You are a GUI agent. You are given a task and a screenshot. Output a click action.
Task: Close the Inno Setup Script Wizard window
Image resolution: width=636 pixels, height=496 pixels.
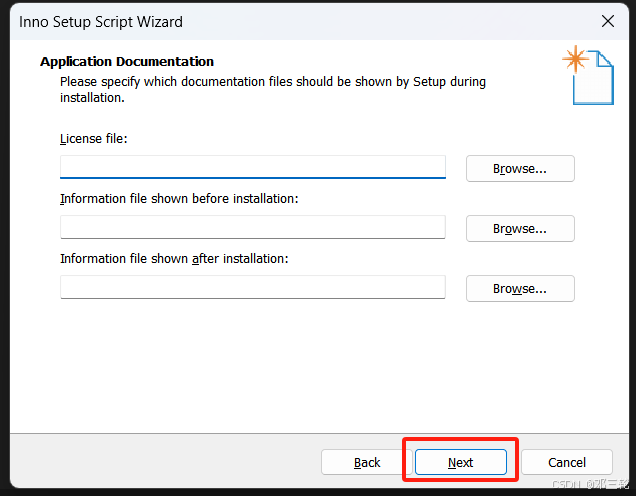[x=608, y=21]
